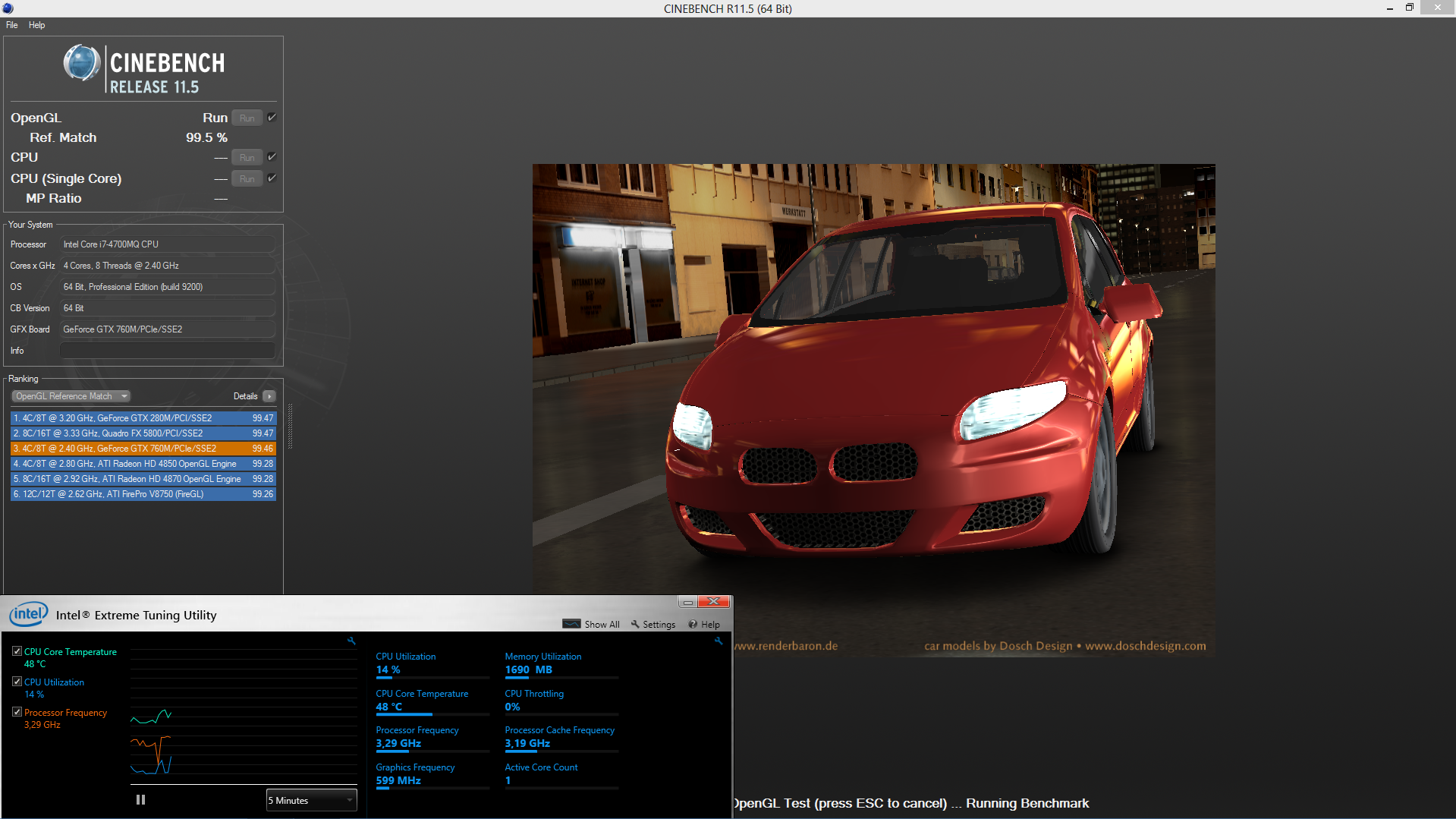Click the Cinebench logo sphere icon
Screen dimensions: 1456x819
pos(82,63)
